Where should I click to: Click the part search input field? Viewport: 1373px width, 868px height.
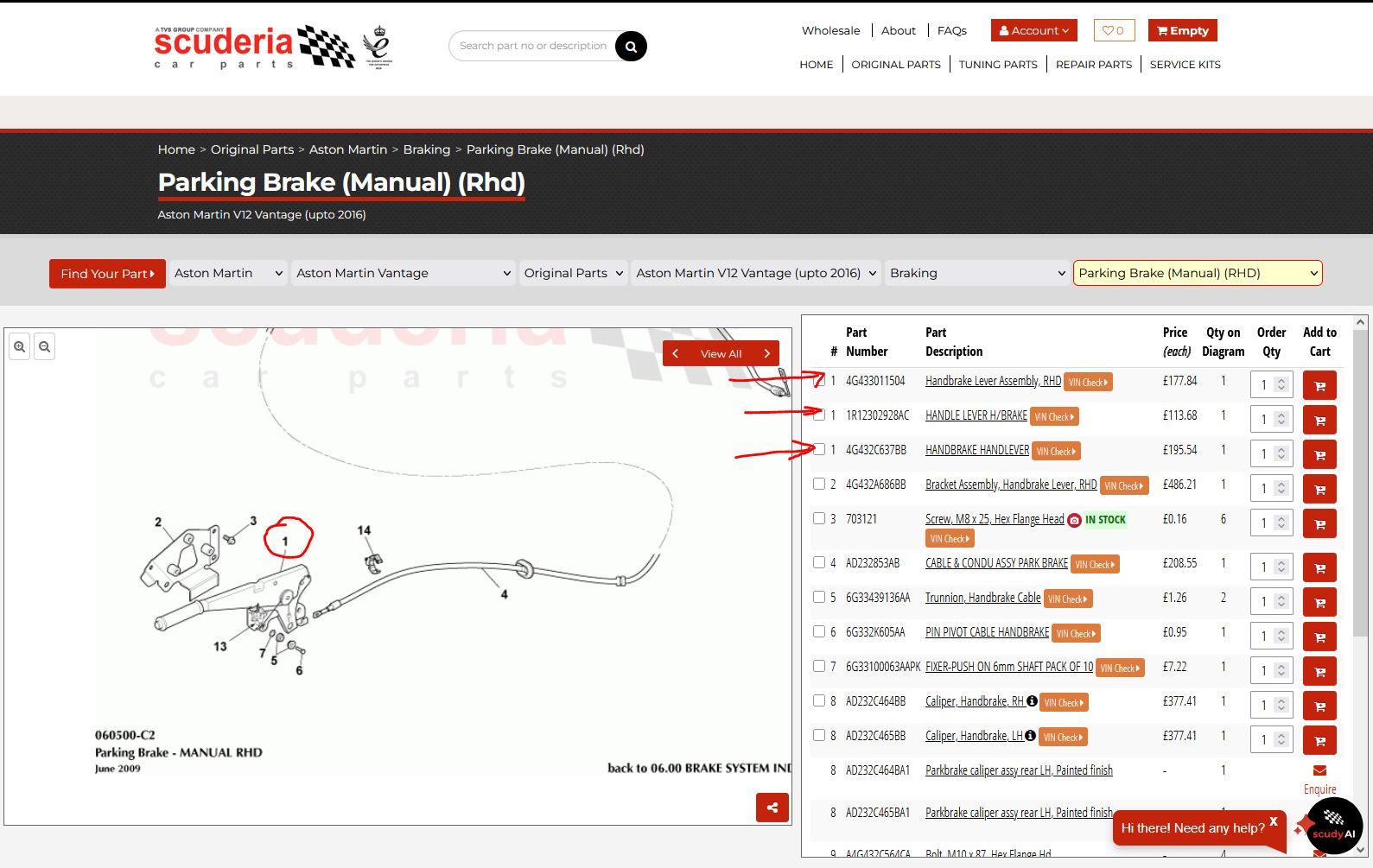[x=532, y=46]
